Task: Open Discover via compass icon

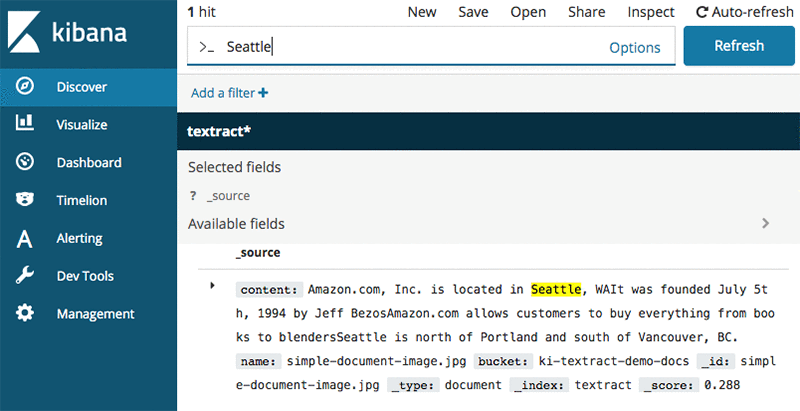Action: tap(24, 86)
